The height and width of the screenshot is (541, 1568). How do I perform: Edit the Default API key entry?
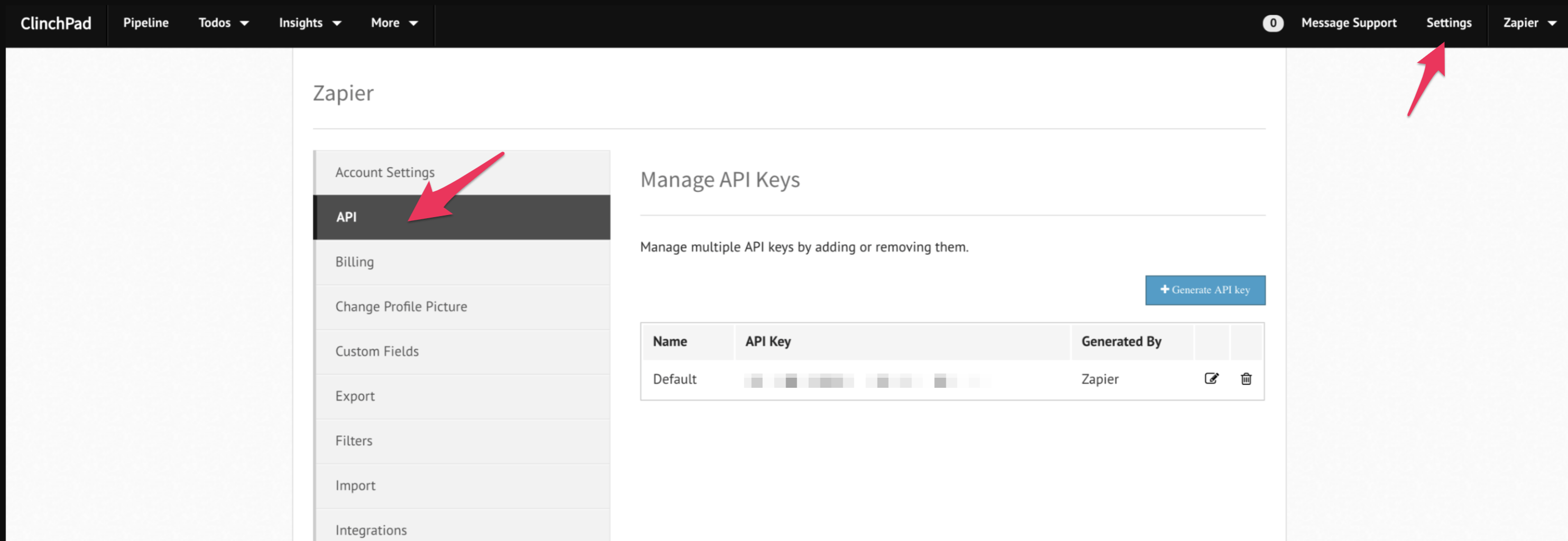pos(1211,378)
